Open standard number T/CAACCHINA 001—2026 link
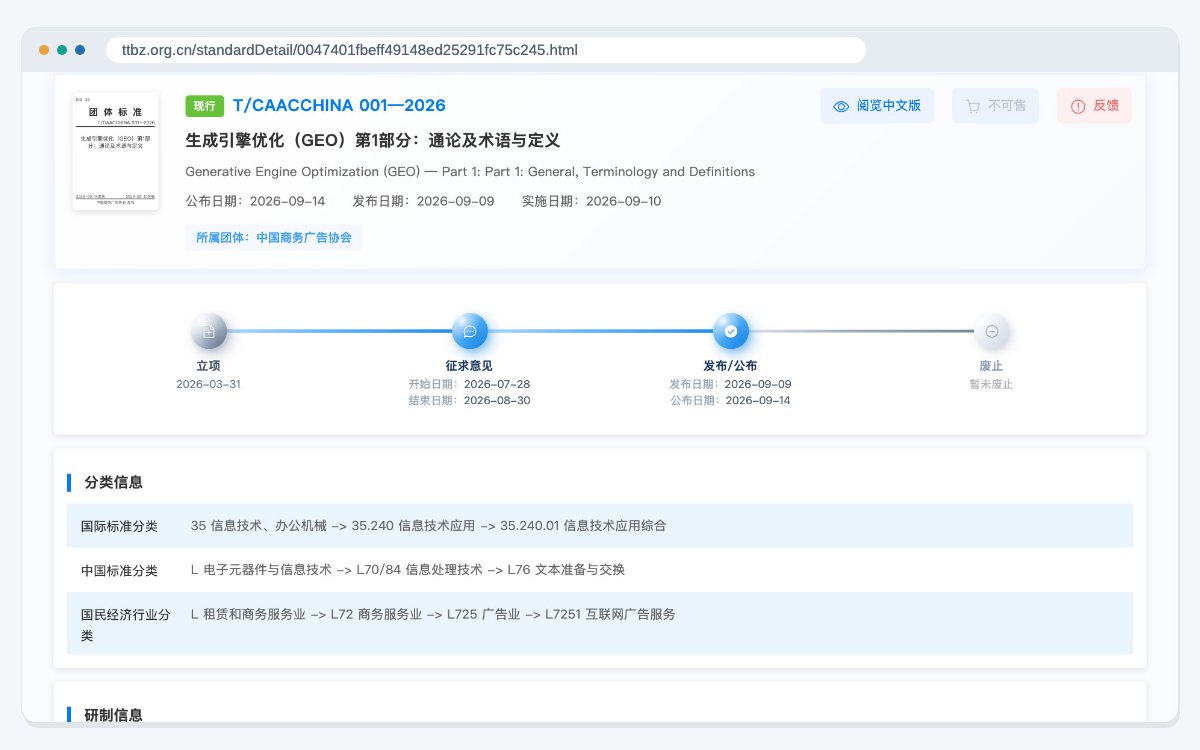1200x750 pixels. pos(339,106)
